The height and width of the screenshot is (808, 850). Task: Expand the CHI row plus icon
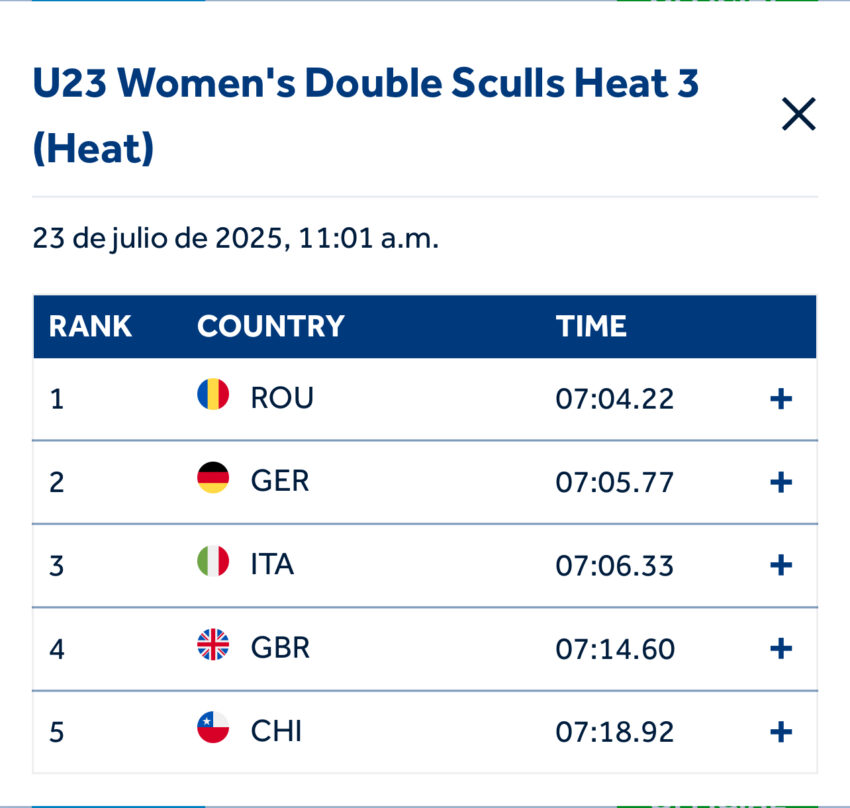[x=781, y=732]
